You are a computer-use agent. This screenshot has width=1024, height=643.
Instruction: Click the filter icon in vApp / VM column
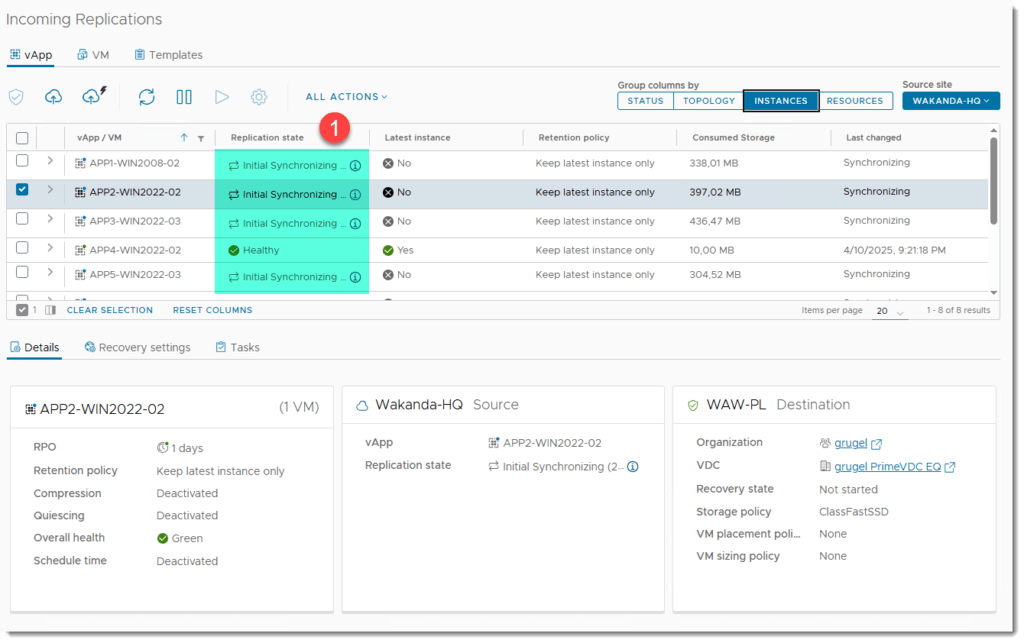(200, 138)
